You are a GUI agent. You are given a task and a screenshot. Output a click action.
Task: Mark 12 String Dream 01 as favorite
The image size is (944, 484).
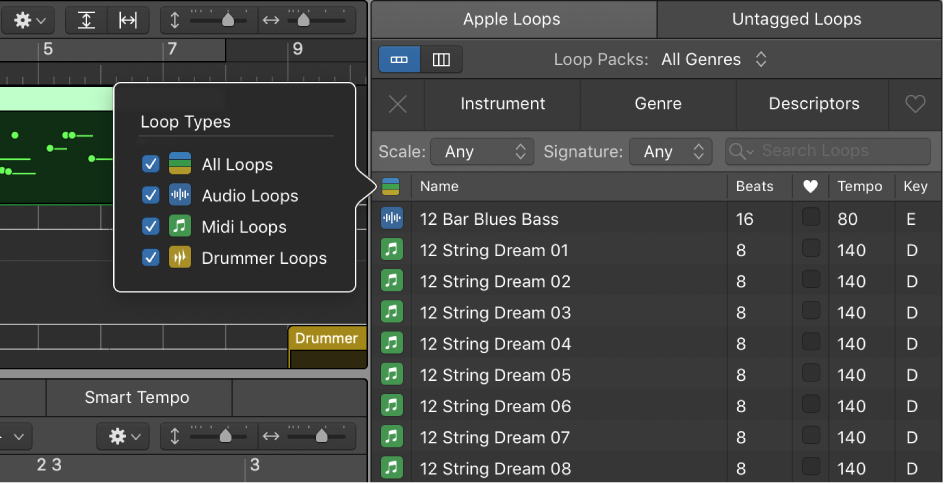[x=811, y=248]
